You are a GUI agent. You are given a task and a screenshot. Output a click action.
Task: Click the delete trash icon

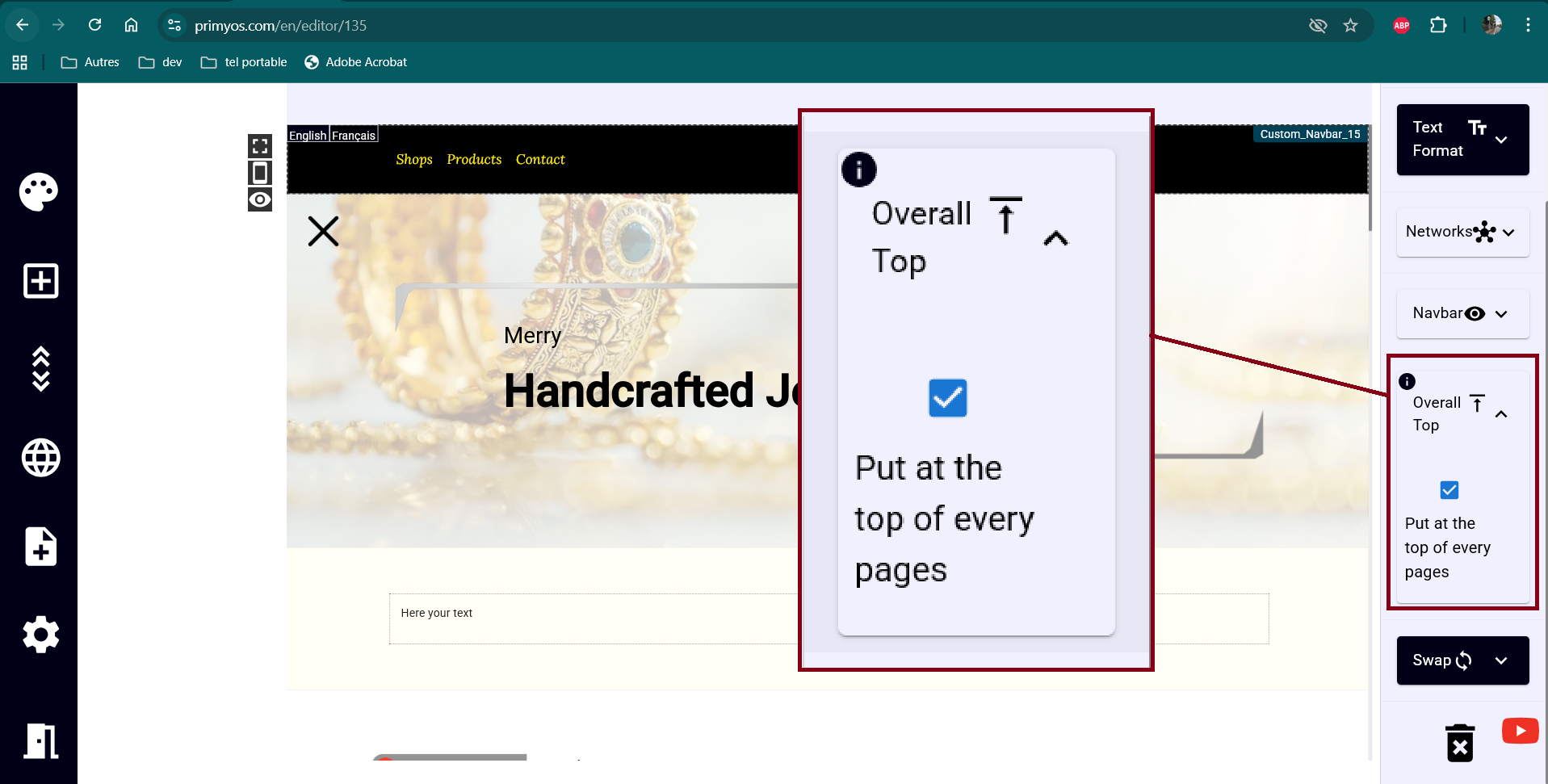1459,743
